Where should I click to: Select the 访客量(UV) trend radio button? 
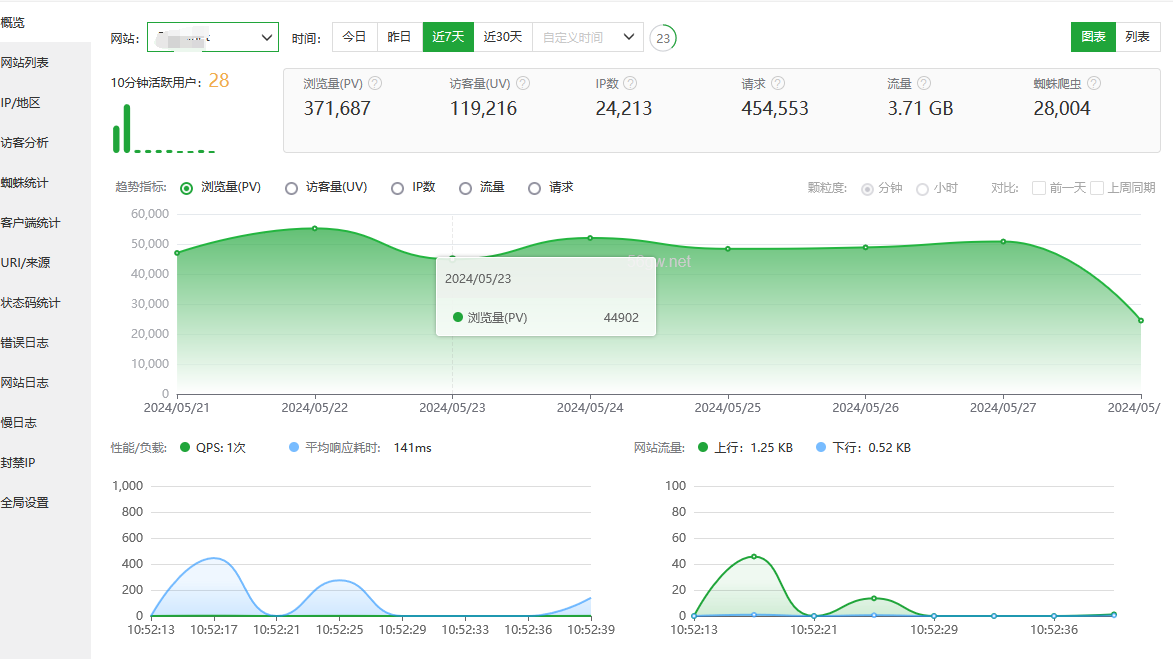click(292, 188)
